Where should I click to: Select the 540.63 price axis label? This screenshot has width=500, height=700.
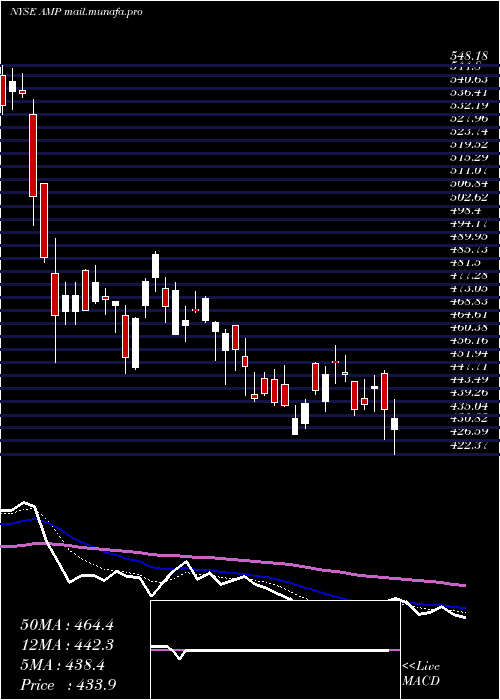tap(468, 79)
